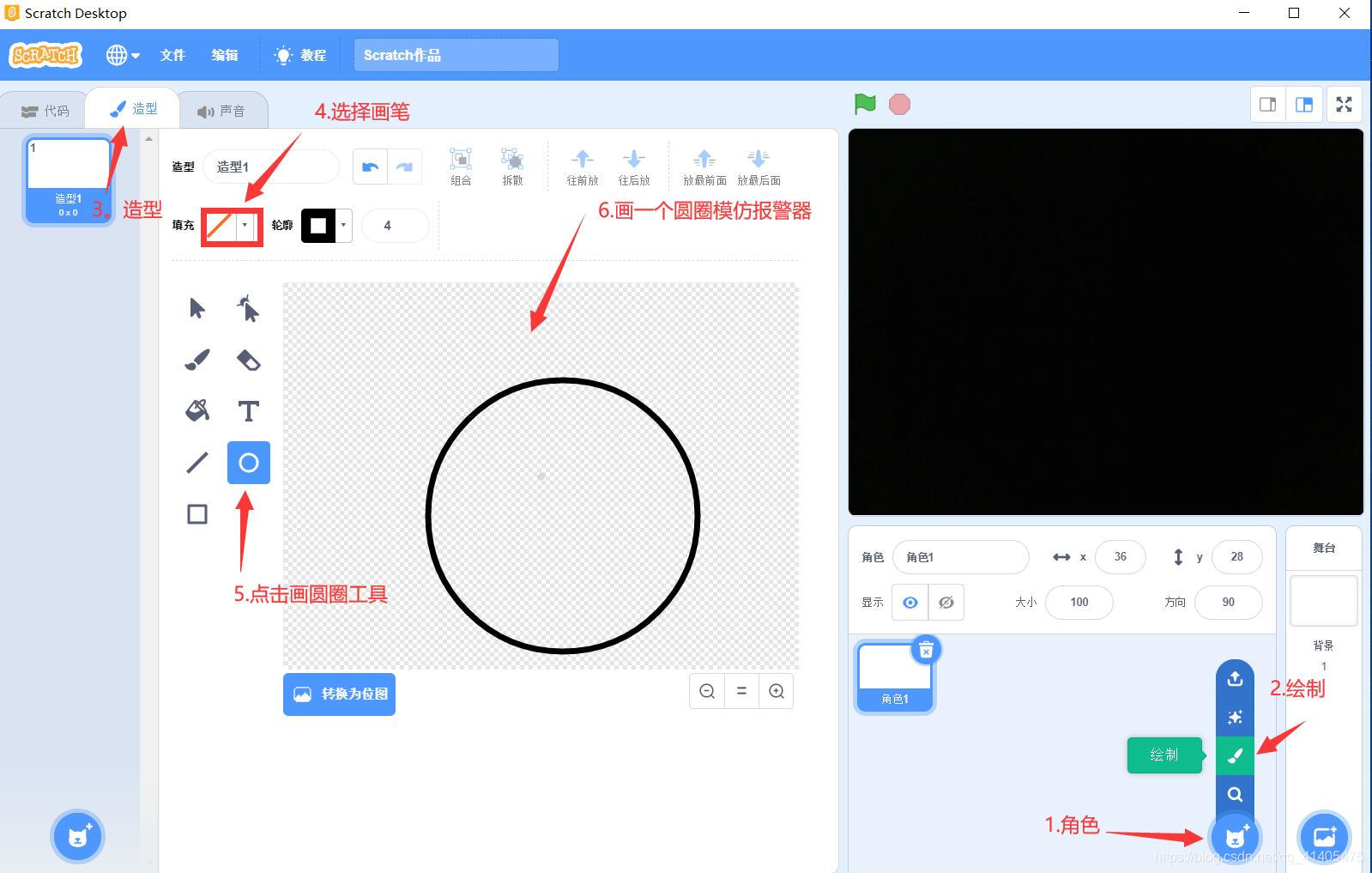Select the 角色1 sprite thumbnail
Image resolution: width=1372 pixels, height=873 pixels.
(x=895, y=676)
